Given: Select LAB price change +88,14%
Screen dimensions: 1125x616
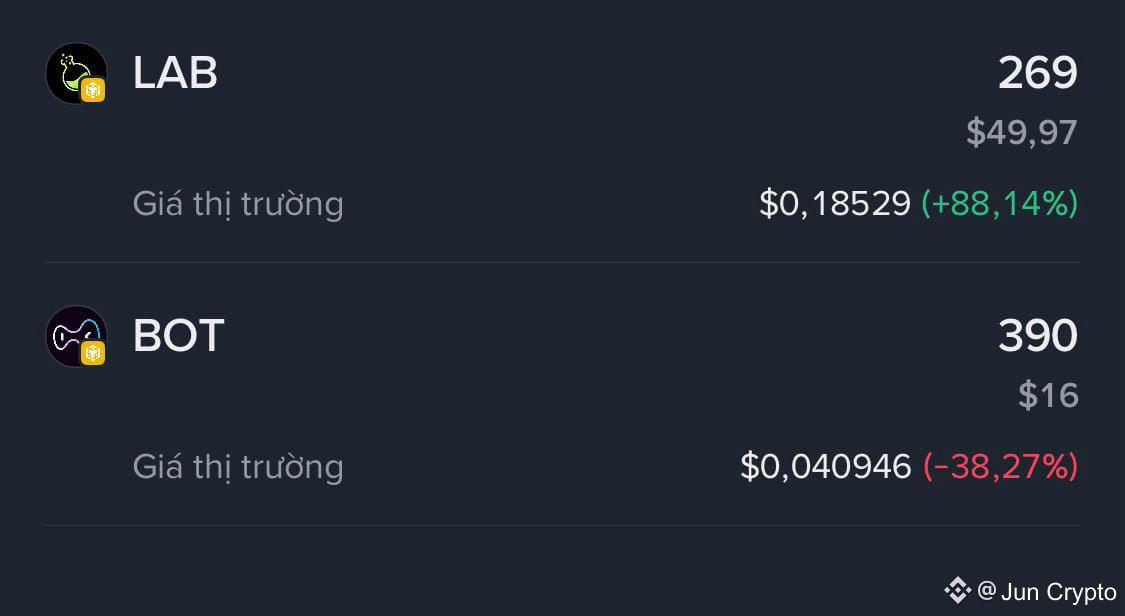Looking at the screenshot, I should coord(999,204).
